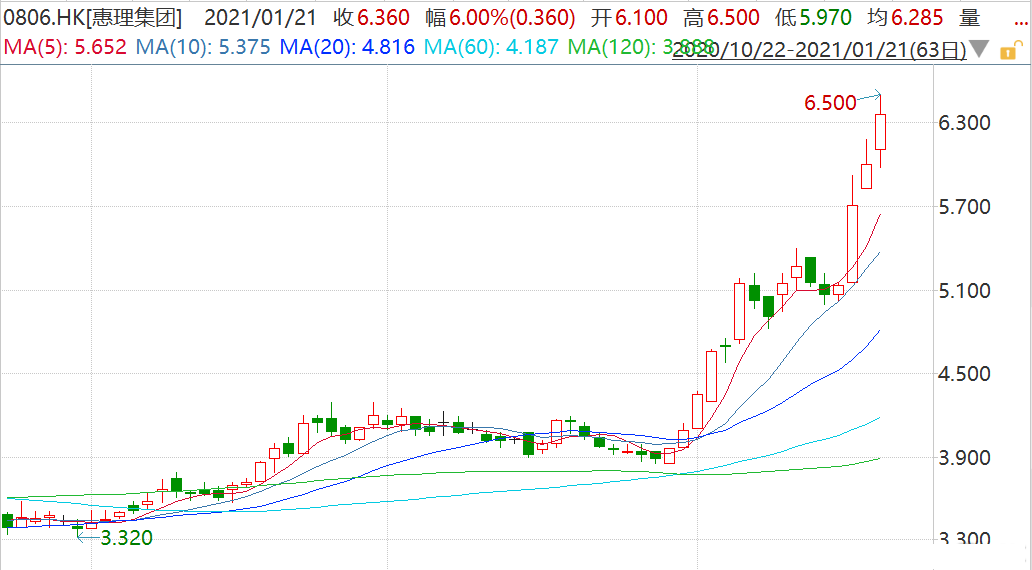Image resolution: width=1032 pixels, height=570 pixels.
Task: Click the 6.300 price axis label
Action: coord(966,122)
